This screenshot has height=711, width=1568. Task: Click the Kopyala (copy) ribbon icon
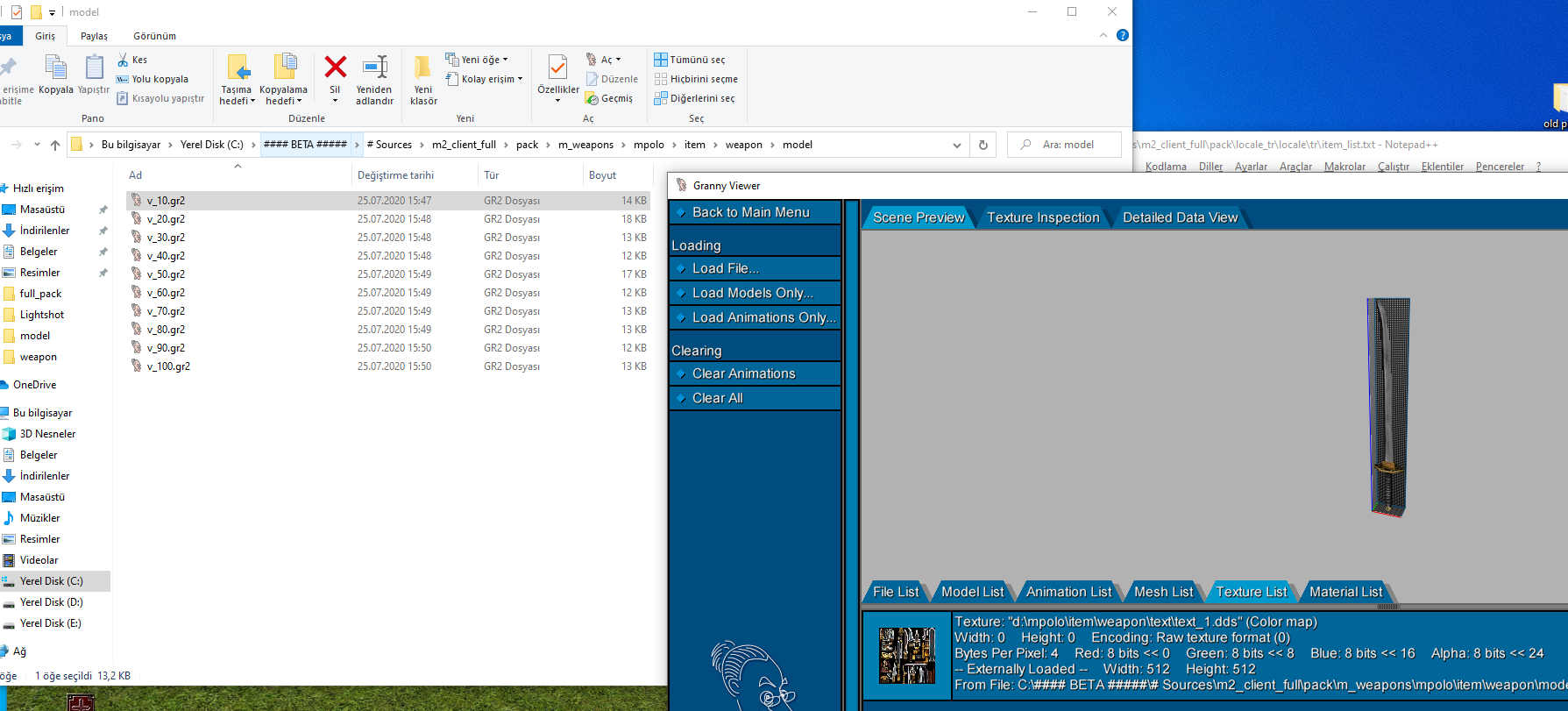pos(55,68)
